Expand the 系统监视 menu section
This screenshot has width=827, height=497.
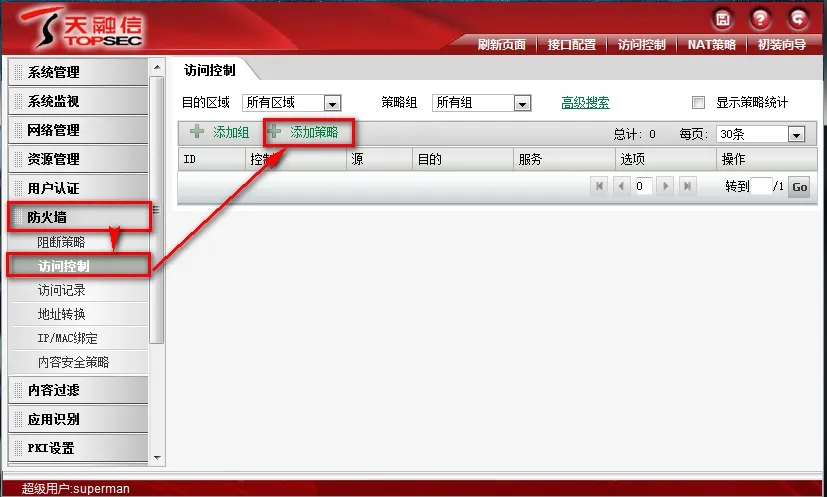(x=78, y=101)
